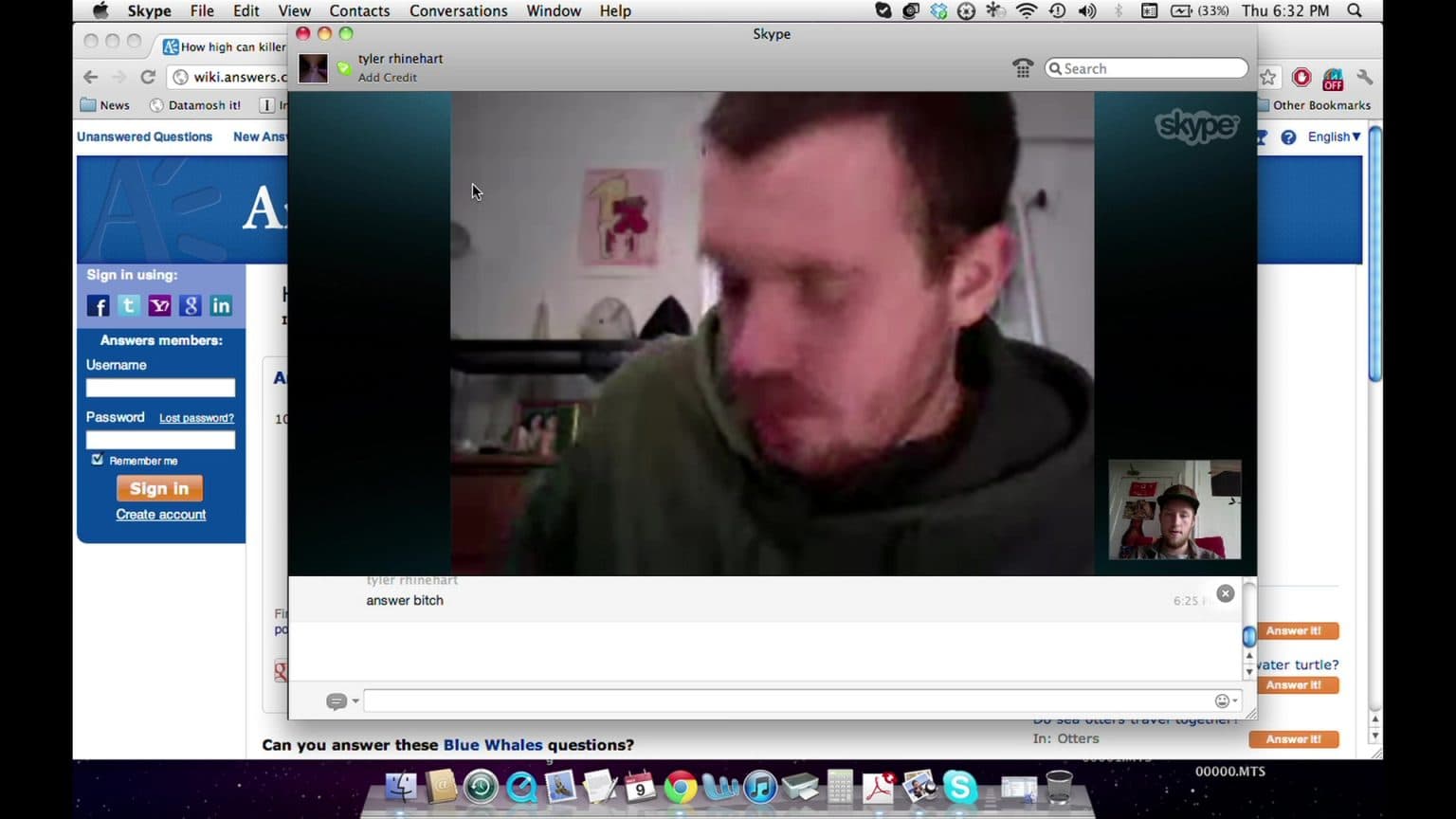The height and width of the screenshot is (819, 1456).
Task: Click the Create account link
Action: (160, 515)
